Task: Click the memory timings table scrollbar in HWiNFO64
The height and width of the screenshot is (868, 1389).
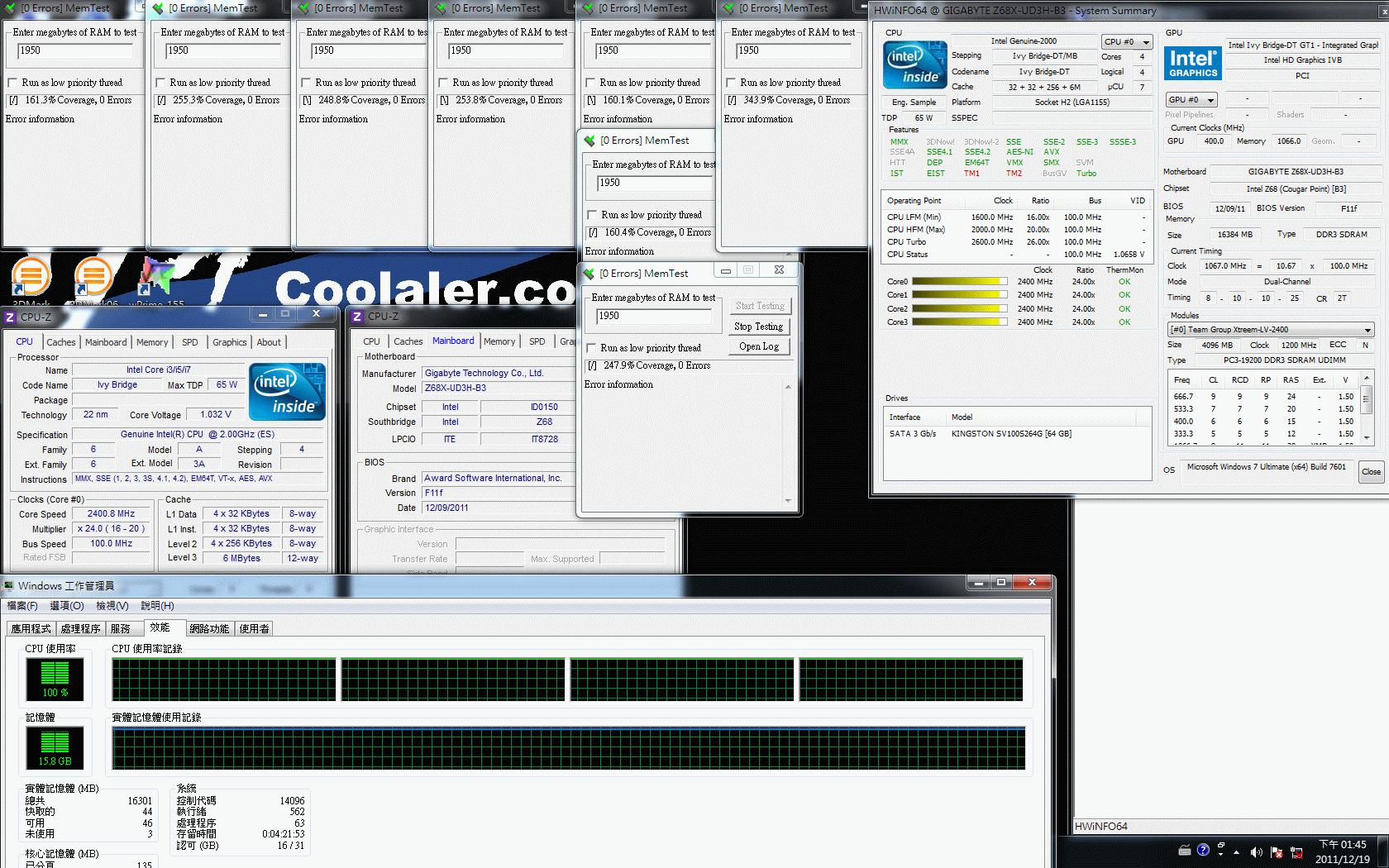Action: click(1367, 408)
